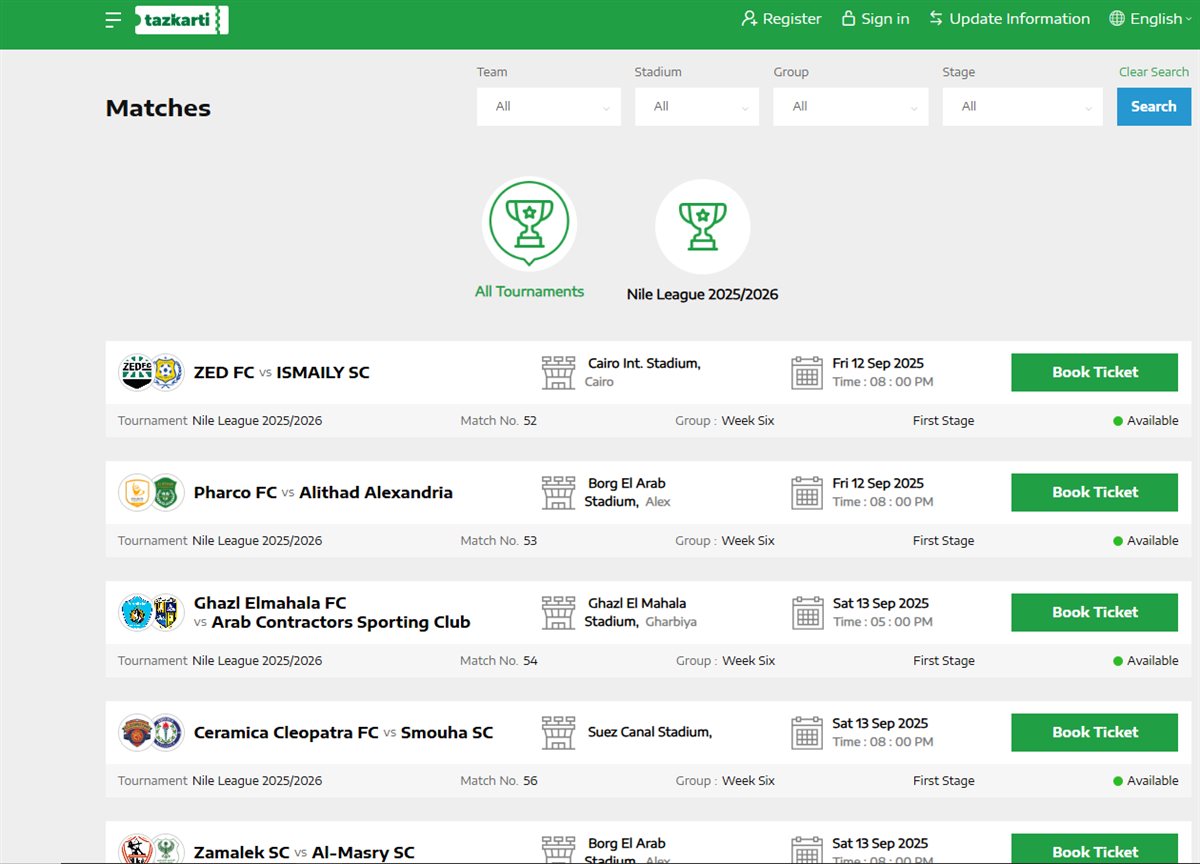Click Match No. 53 text

(498, 541)
